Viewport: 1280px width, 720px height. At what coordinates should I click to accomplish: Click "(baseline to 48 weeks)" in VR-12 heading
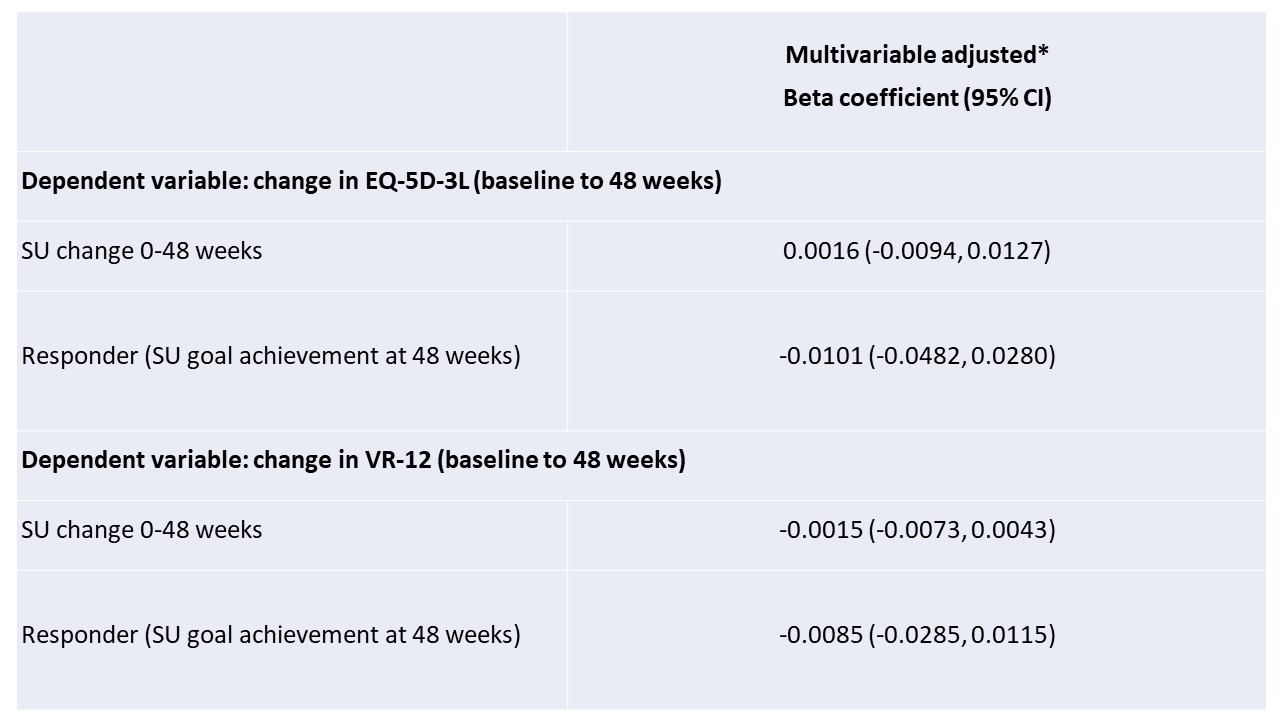562,461
